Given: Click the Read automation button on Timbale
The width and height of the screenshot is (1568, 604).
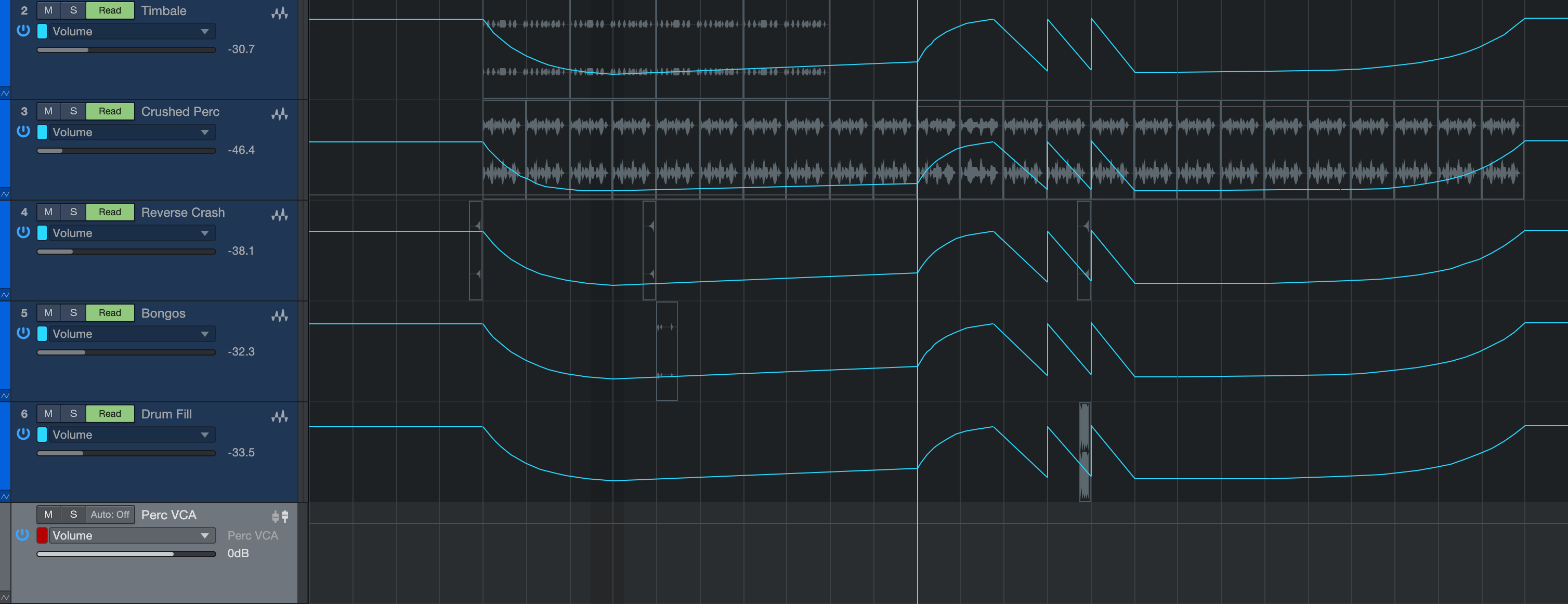Looking at the screenshot, I should 110,10.
